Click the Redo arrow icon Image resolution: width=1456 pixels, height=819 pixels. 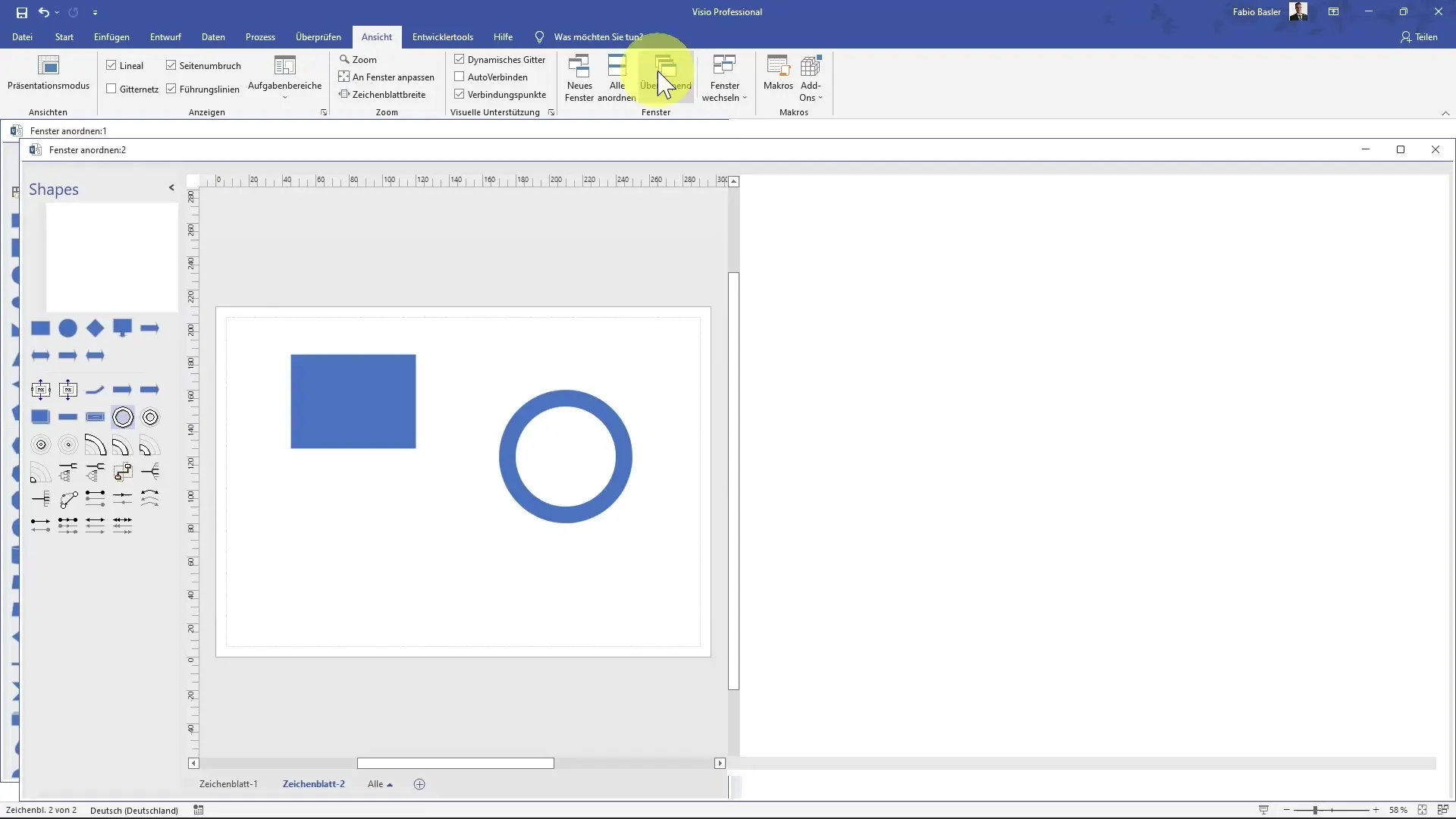74,12
